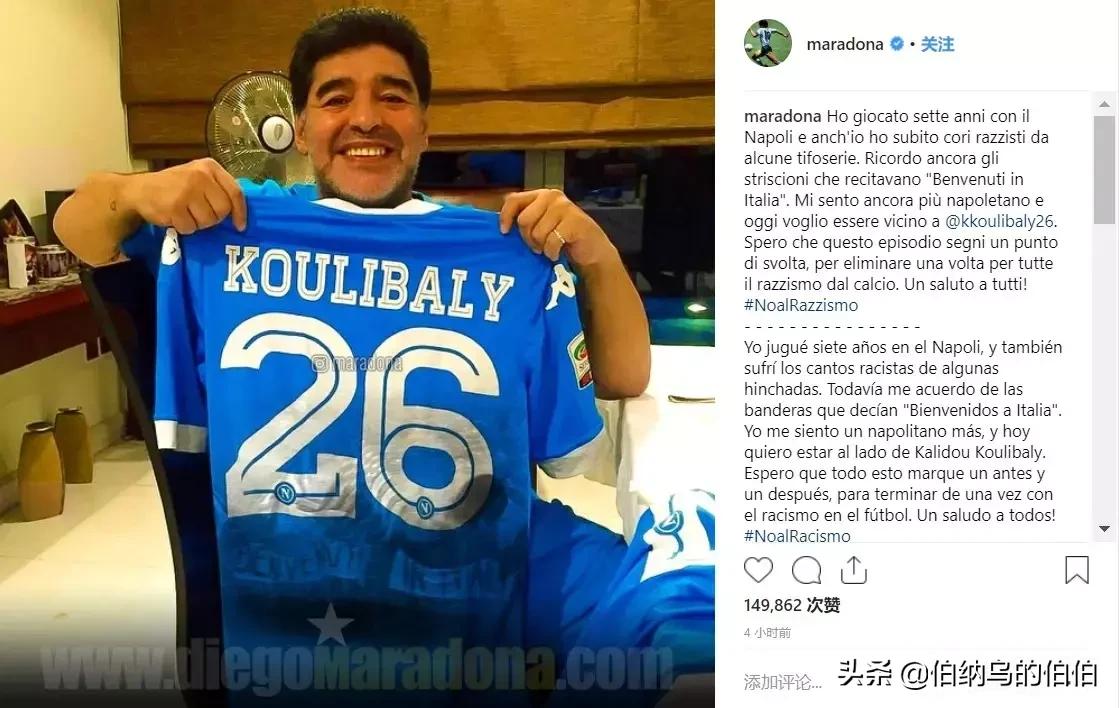Save the post with the bookmark icon
The height and width of the screenshot is (708, 1119).
(x=1077, y=570)
